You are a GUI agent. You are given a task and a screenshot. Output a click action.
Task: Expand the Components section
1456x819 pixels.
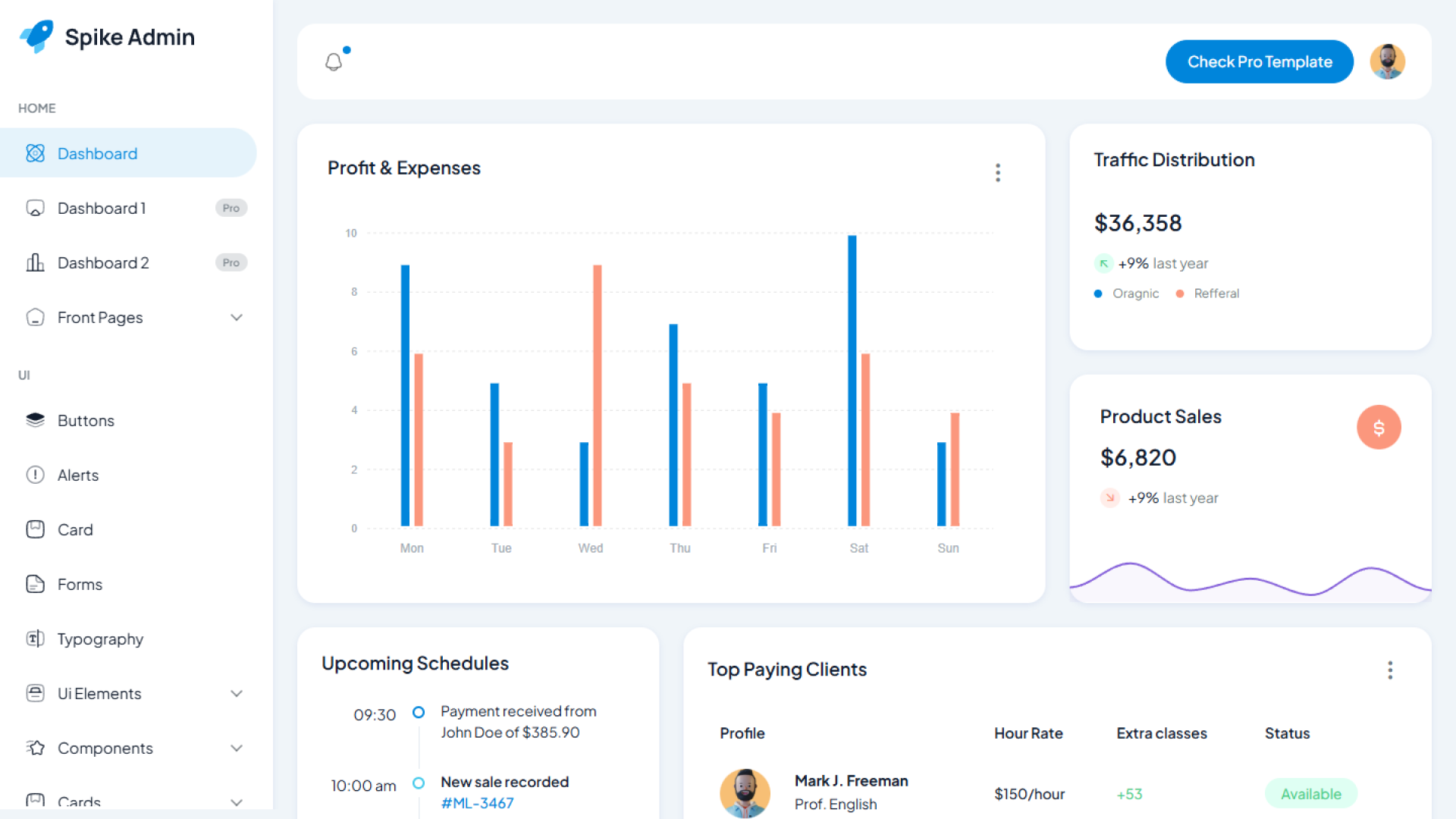click(237, 748)
